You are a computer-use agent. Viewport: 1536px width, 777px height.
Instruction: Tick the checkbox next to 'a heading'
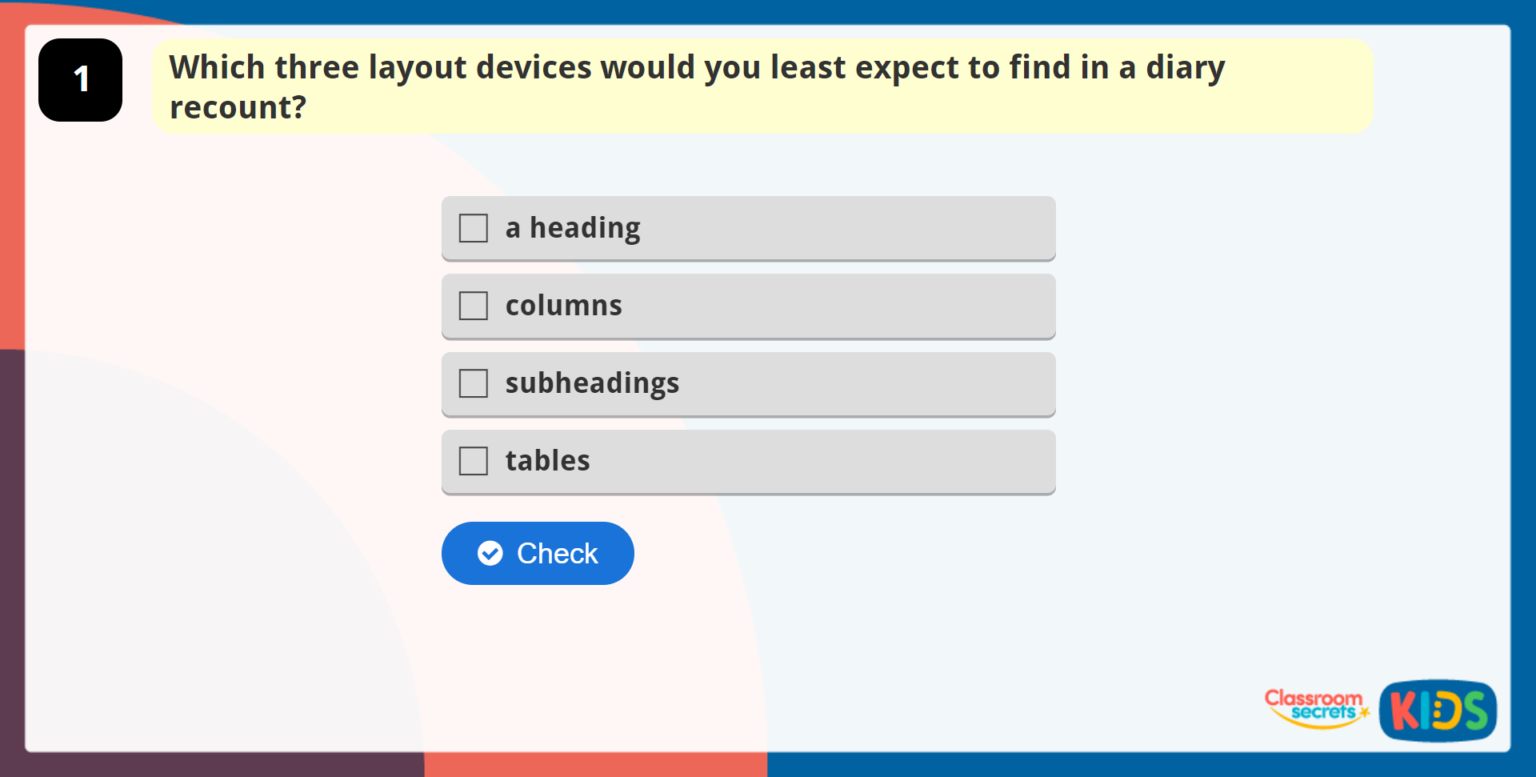tap(472, 228)
